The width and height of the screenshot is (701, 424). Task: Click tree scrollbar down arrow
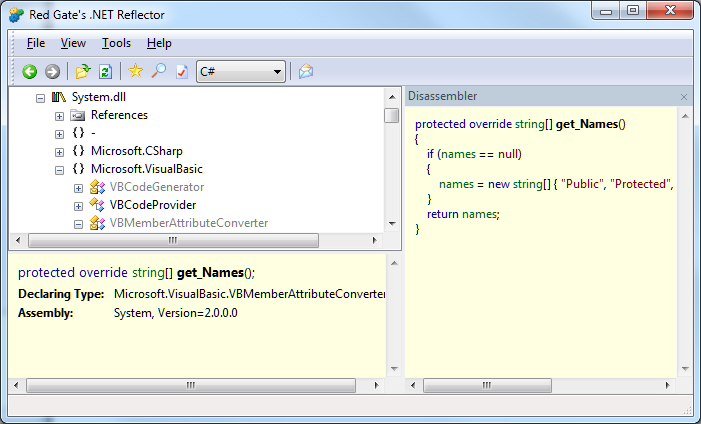(x=392, y=224)
